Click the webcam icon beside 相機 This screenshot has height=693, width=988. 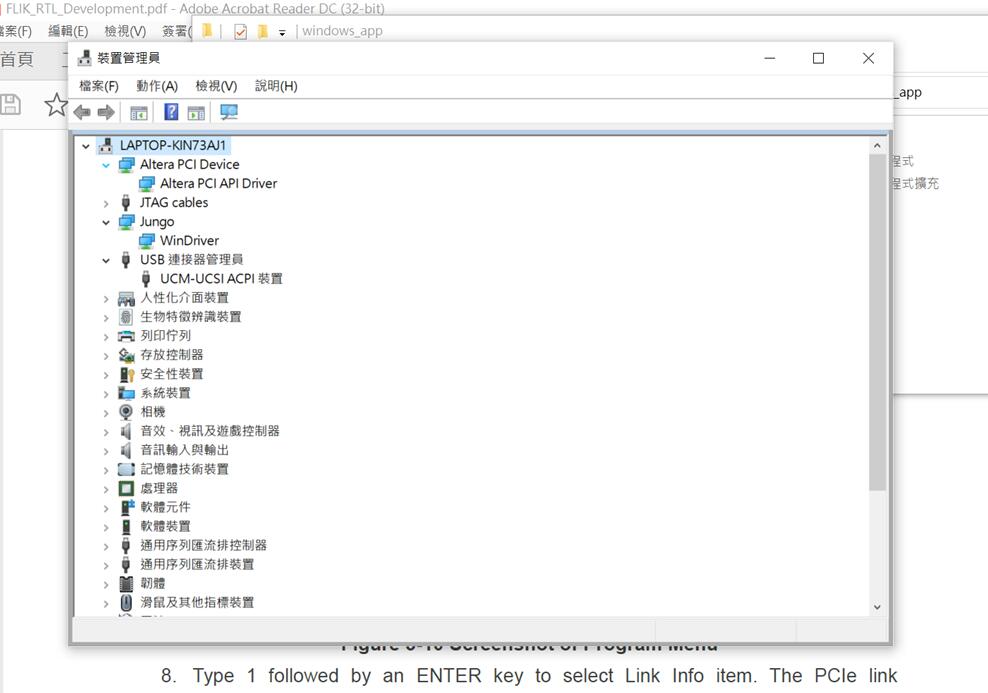[126, 412]
